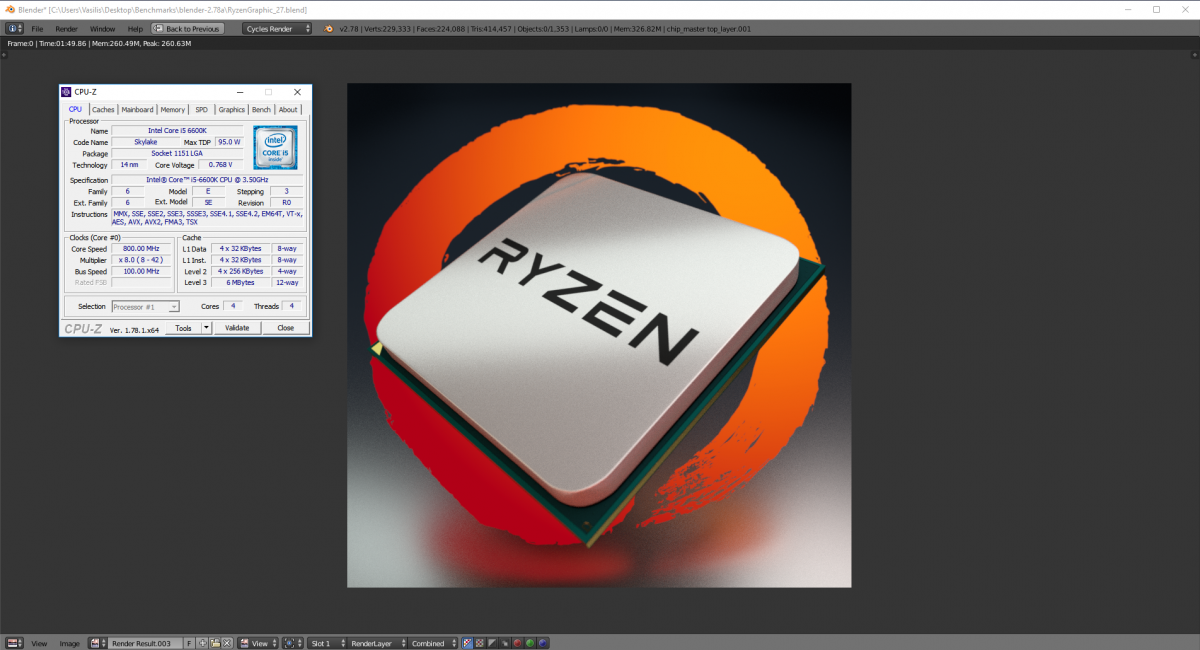Switch to SPD tab in CPU-Z

point(201,110)
